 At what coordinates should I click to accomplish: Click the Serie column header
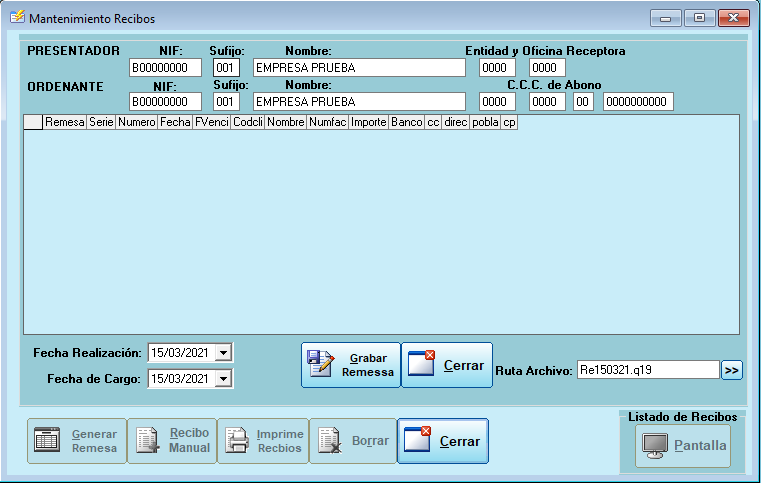(101, 122)
